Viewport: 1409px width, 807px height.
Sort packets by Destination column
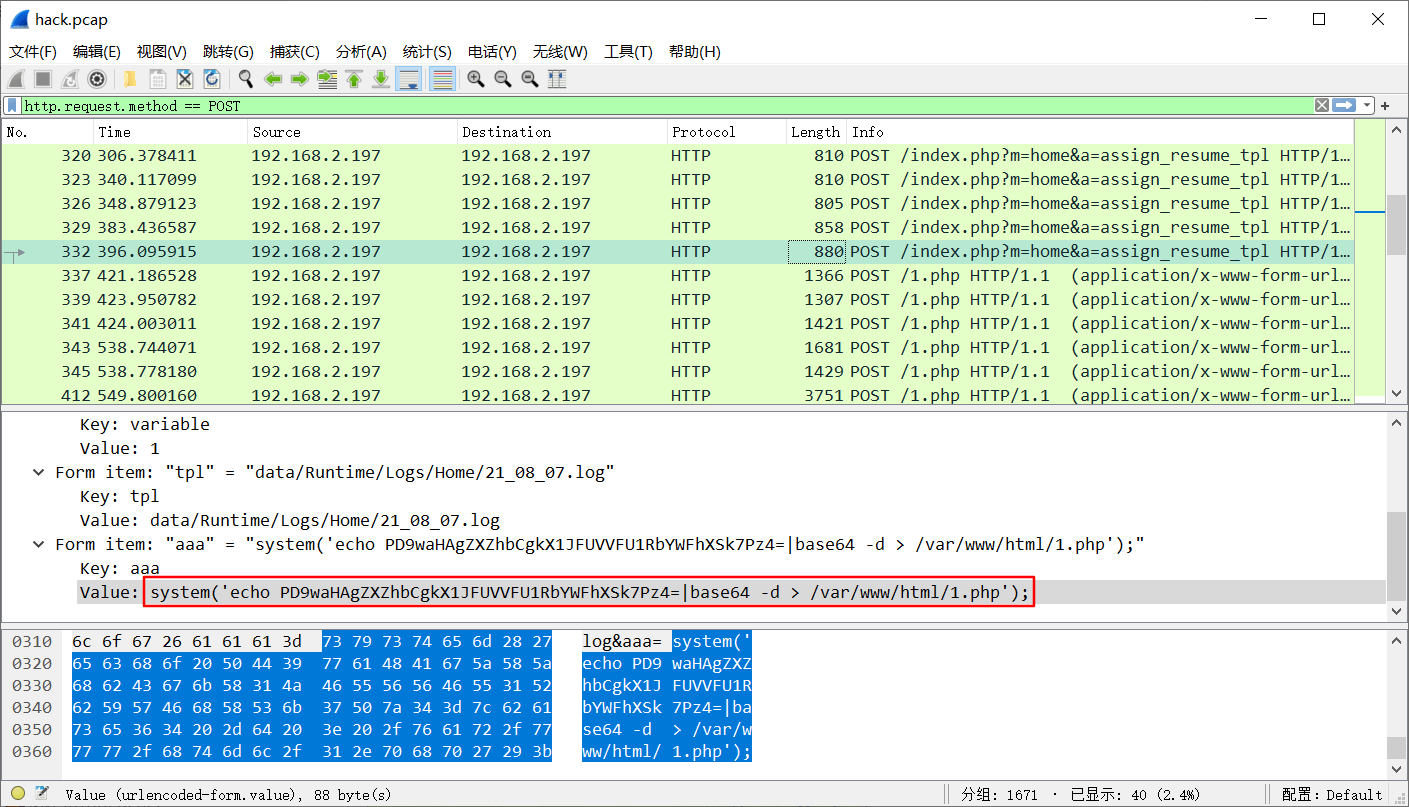tap(562, 132)
